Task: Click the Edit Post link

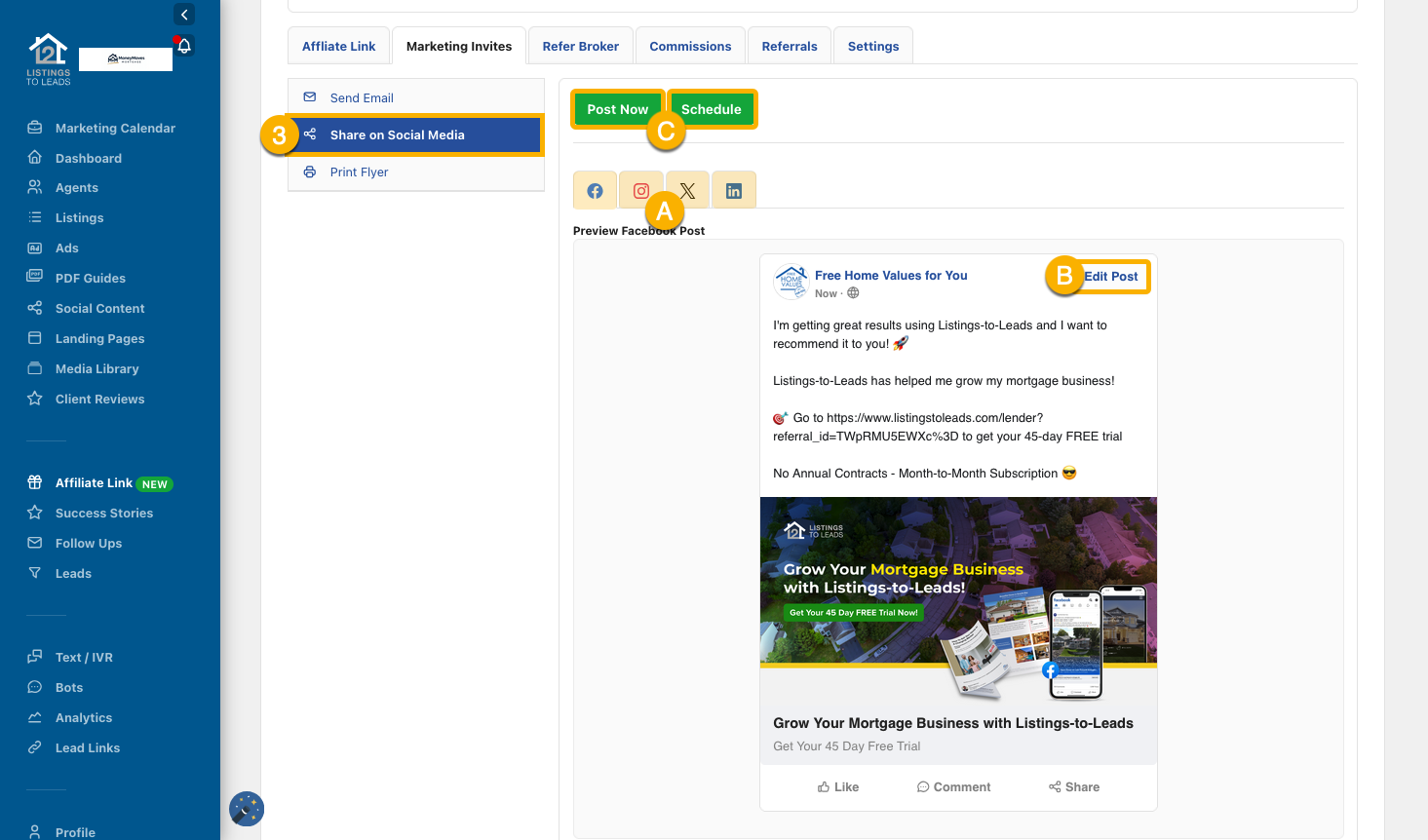Action: (x=1110, y=277)
